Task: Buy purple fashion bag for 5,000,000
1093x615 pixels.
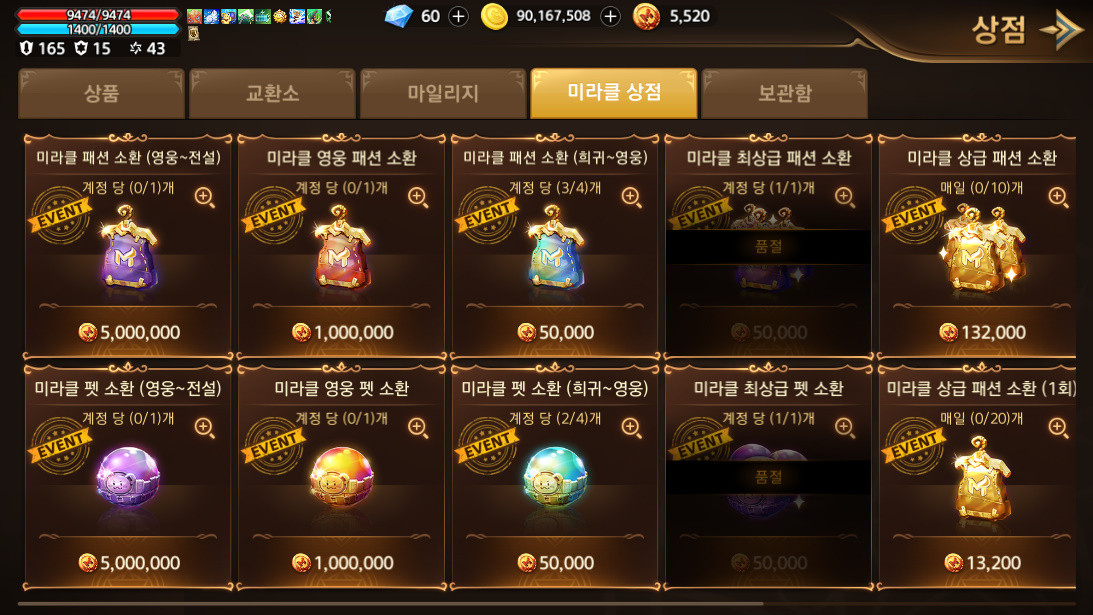Action: (129, 333)
